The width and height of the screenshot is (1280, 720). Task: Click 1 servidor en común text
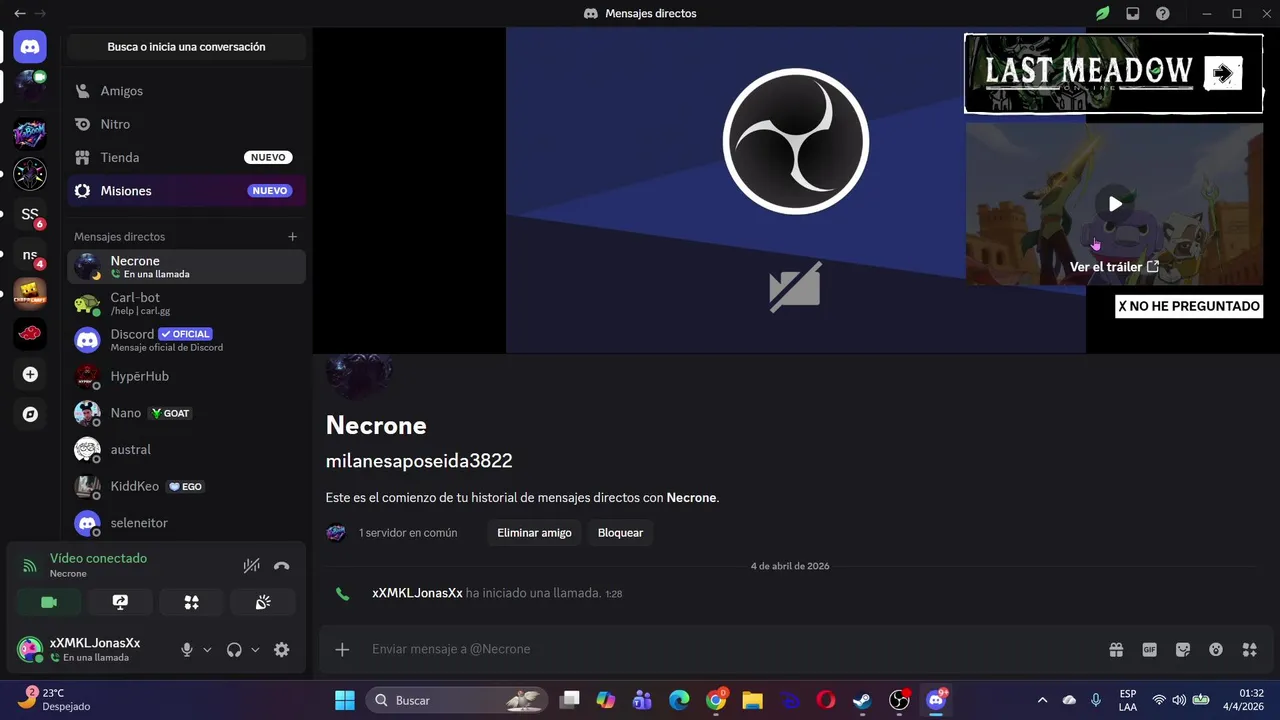coord(408,533)
